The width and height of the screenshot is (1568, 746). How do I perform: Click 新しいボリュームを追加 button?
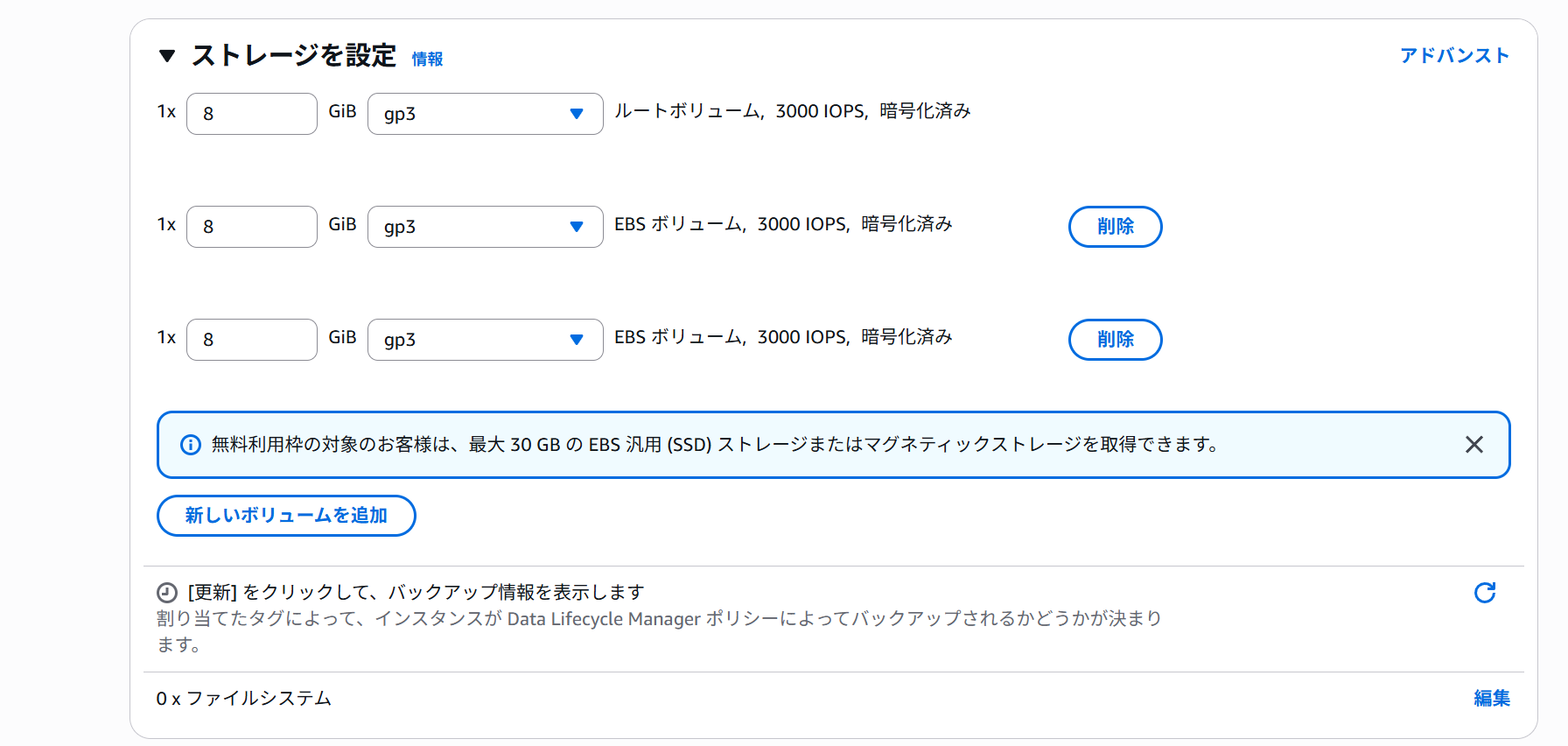click(286, 516)
